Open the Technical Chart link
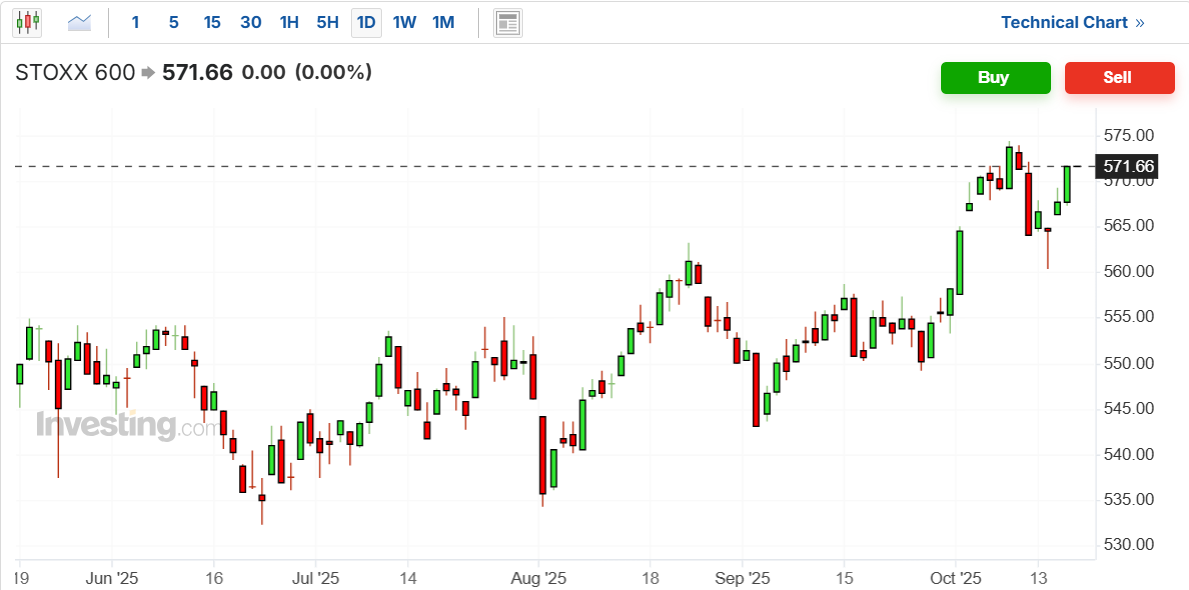Screen dimensions: 1189x590 point(1072,22)
